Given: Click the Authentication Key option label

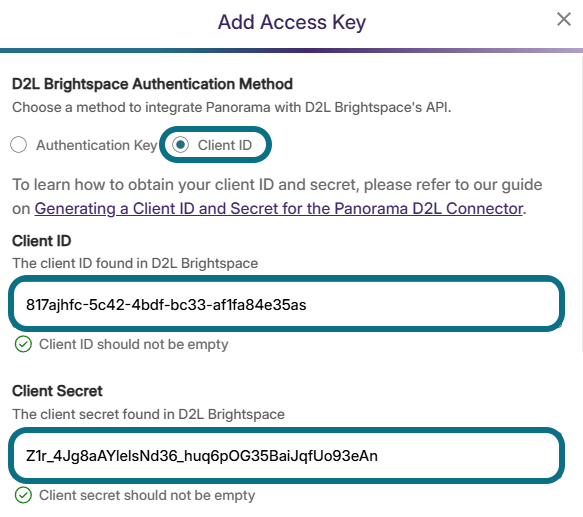Looking at the screenshot, I should (97, 145).
